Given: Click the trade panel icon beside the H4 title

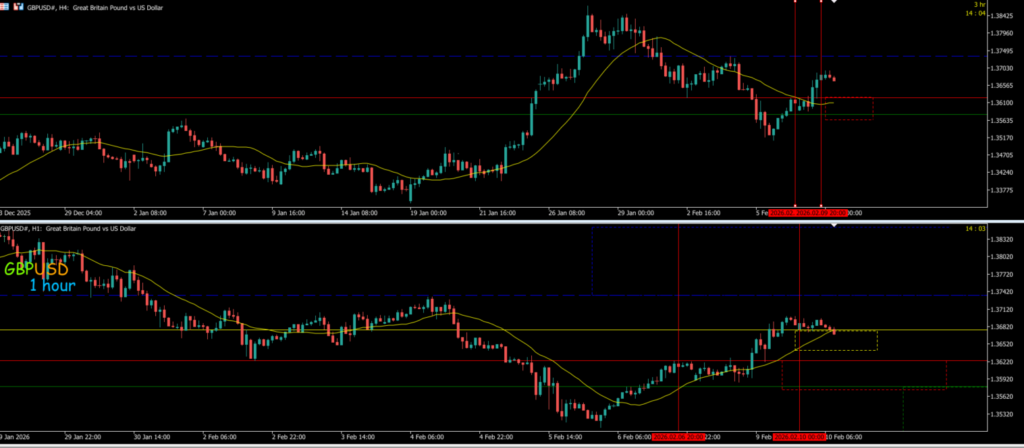Looking at the screenshot, I should pos(17,6).
